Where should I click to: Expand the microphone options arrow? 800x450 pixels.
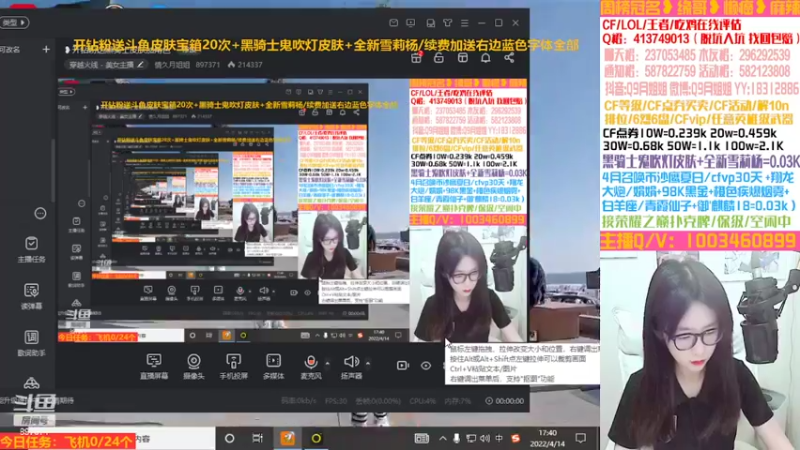[328, 363]
